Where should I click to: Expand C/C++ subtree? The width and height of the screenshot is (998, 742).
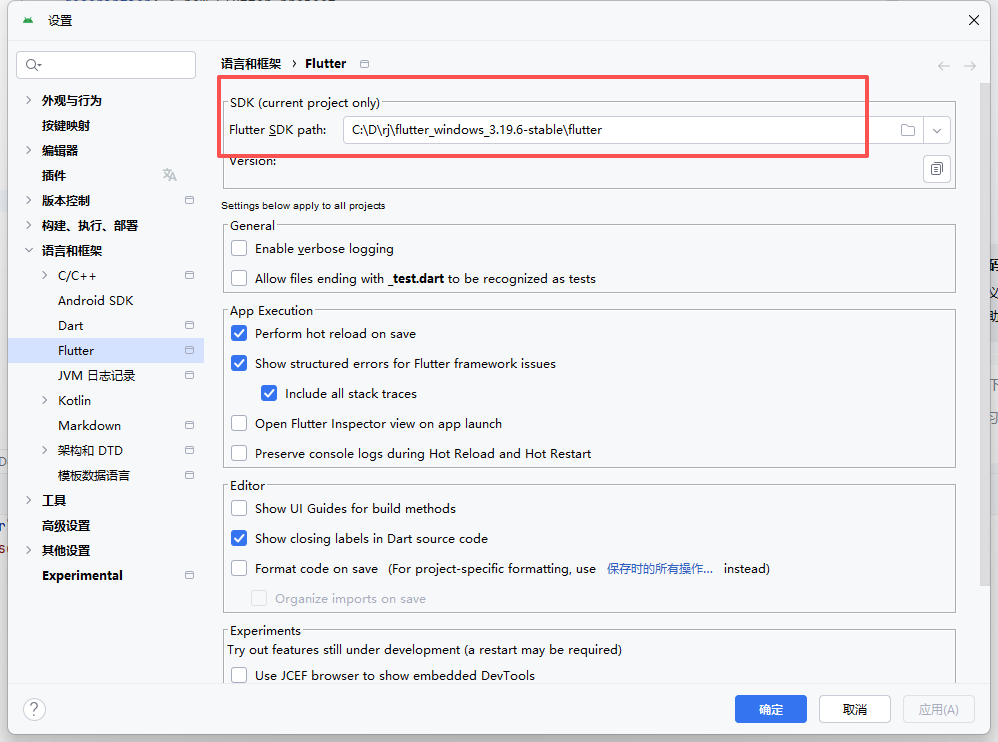(45, 276)
